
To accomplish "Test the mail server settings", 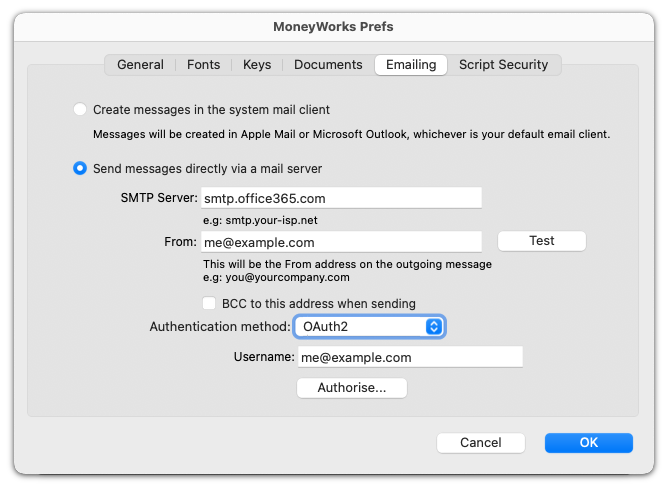I will pos(542,241).
